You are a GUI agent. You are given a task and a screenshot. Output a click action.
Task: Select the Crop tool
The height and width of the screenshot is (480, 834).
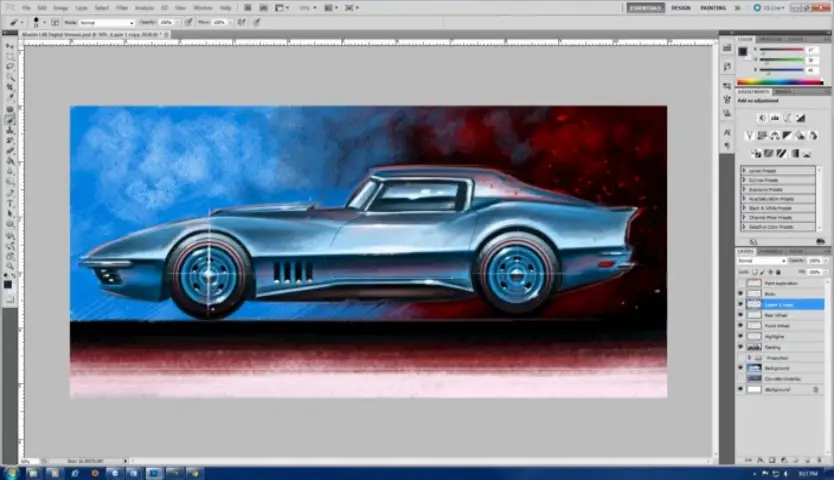(x=10, y=88)
